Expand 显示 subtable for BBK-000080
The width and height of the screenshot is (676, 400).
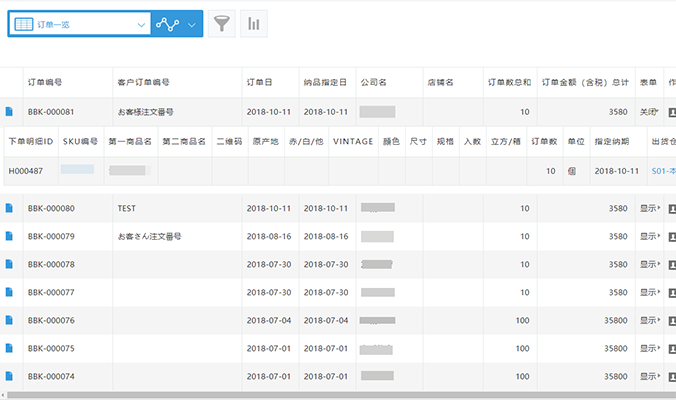click(x=650, y=208)
